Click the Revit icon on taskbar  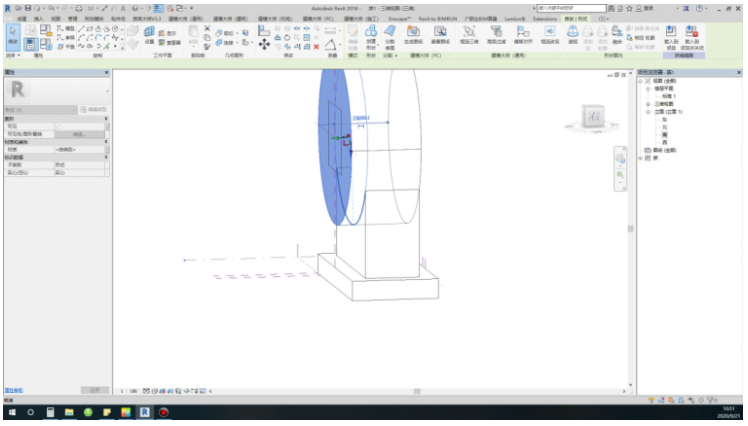point(145,412)
